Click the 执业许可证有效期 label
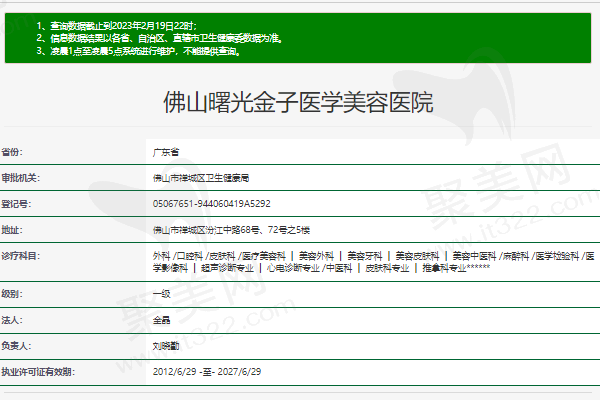The height and width of the screenshot is (400, 600). tap(38, 372)
